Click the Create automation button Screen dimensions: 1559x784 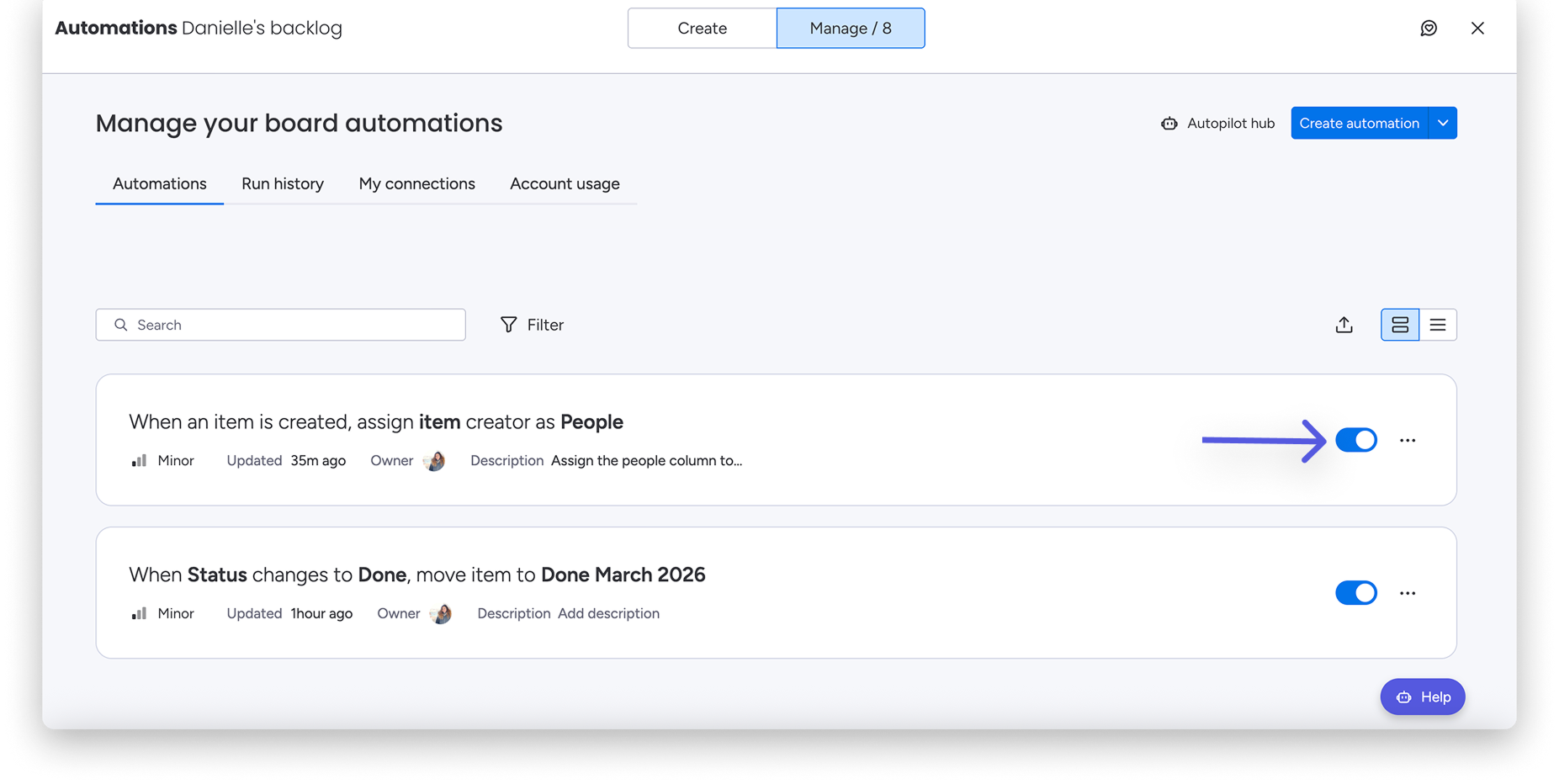(1359, 124)
